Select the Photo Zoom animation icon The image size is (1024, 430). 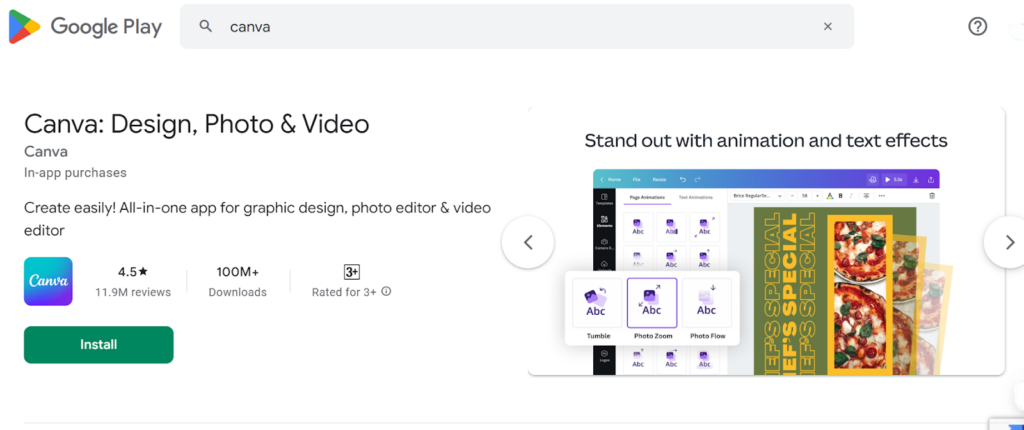tap(652, 303)
